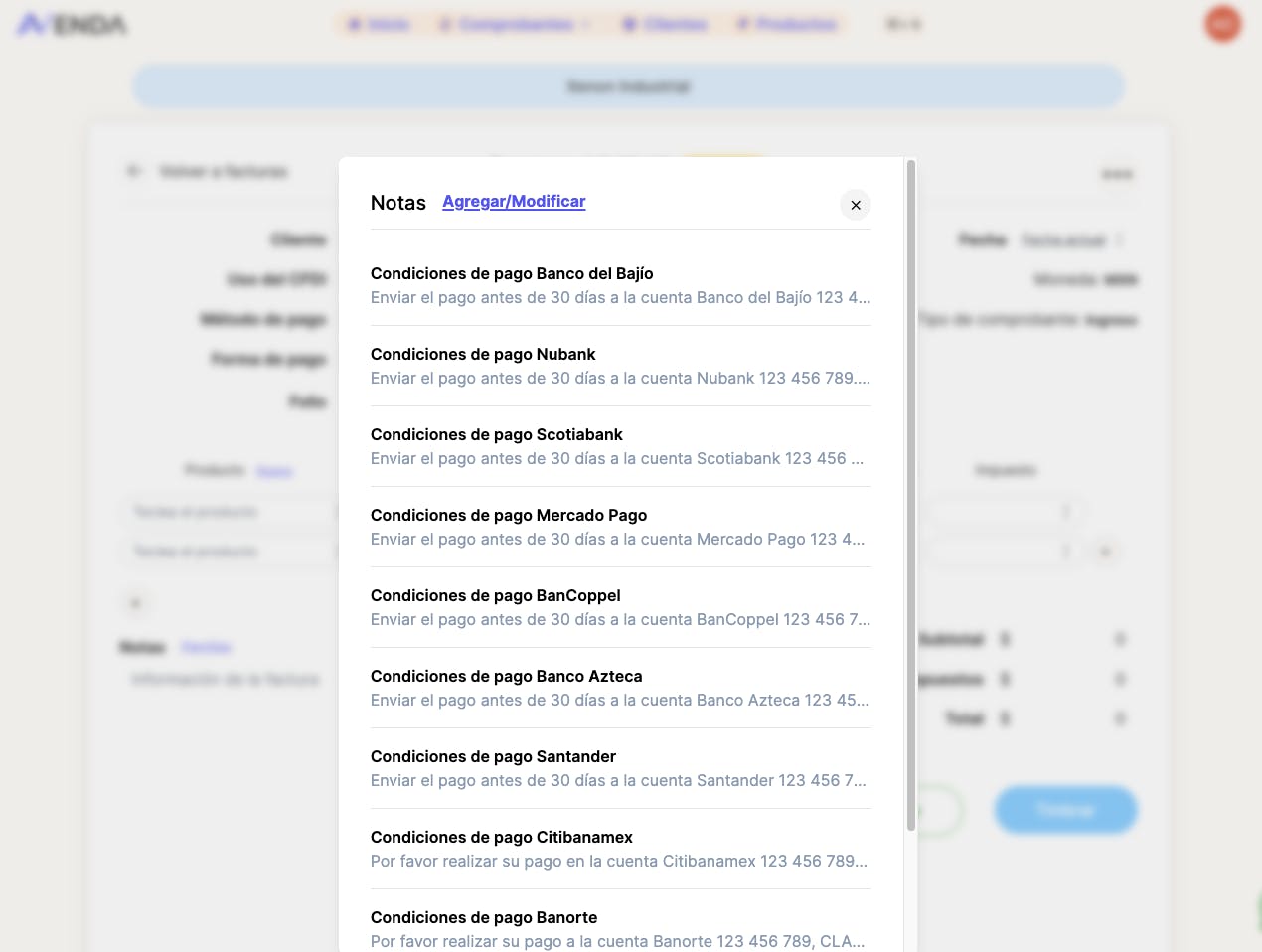This screenshot has width=1262, height=952.
Task: Select note Condiciones de pago Mercado Pago
Action: point(621,527)
